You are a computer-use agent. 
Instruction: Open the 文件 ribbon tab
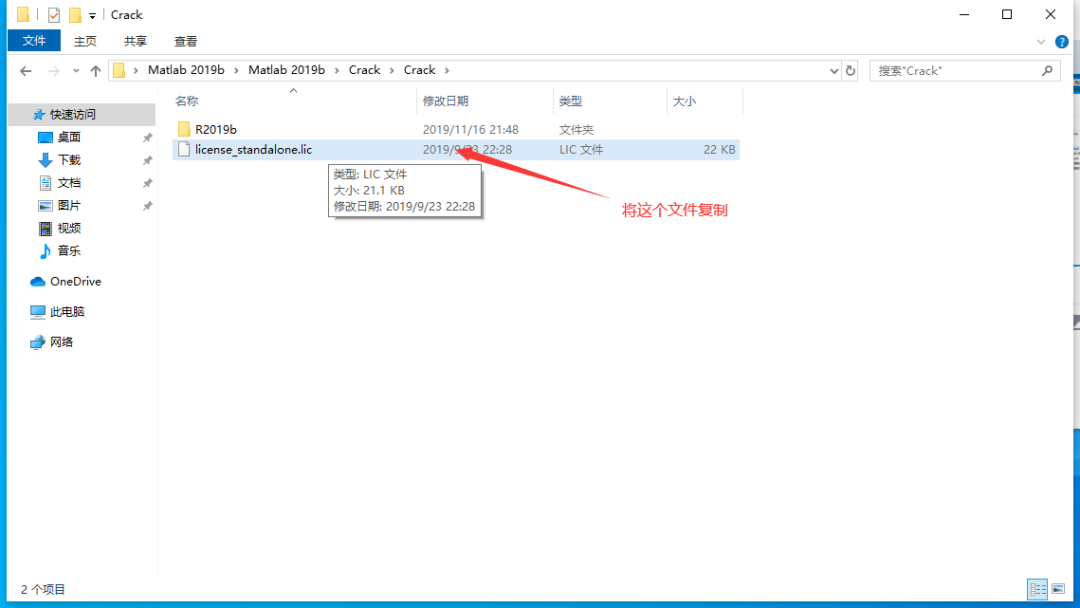pyautogui.click(x=34, y=41)
